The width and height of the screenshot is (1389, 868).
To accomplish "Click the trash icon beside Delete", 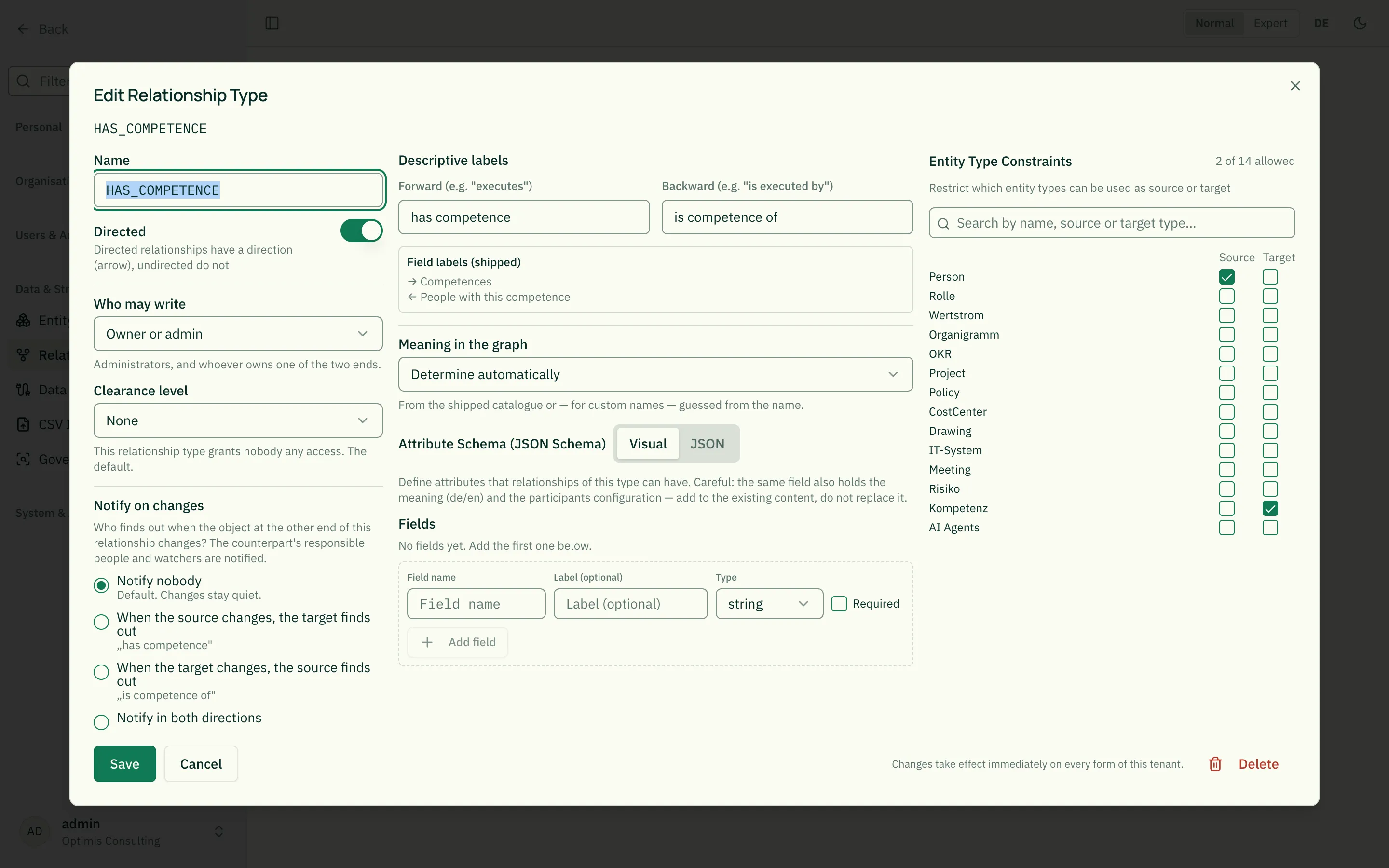I will point(1215,764).
